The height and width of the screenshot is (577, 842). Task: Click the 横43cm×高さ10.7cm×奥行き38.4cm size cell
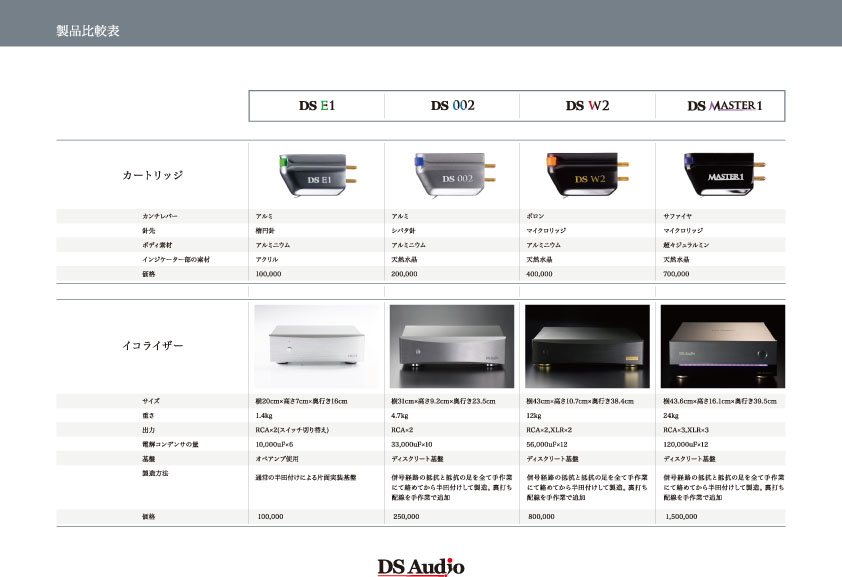pyautogui.click(x=580, y=401)
